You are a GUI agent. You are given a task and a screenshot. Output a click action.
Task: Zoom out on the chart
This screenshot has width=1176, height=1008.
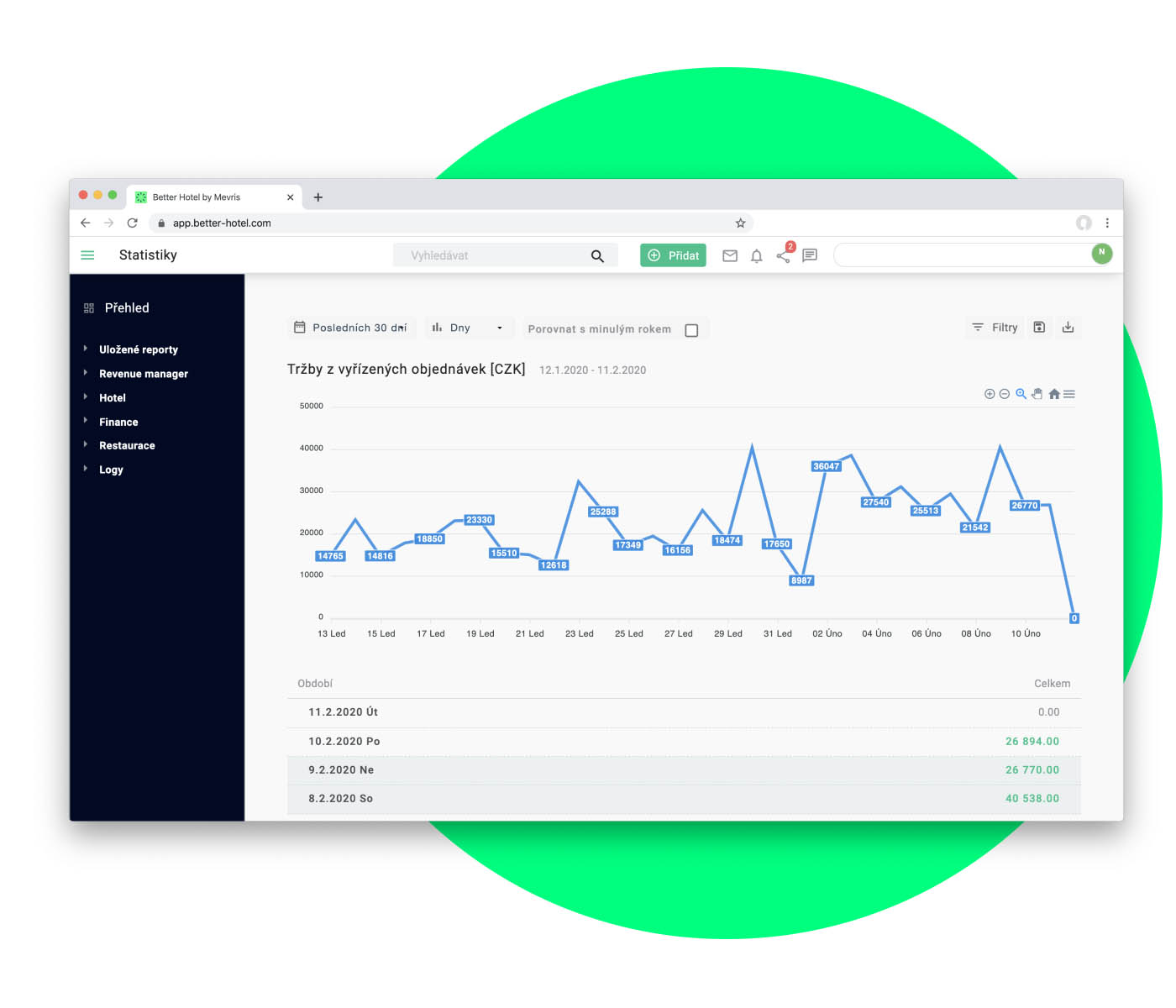tap(1005, 394)
